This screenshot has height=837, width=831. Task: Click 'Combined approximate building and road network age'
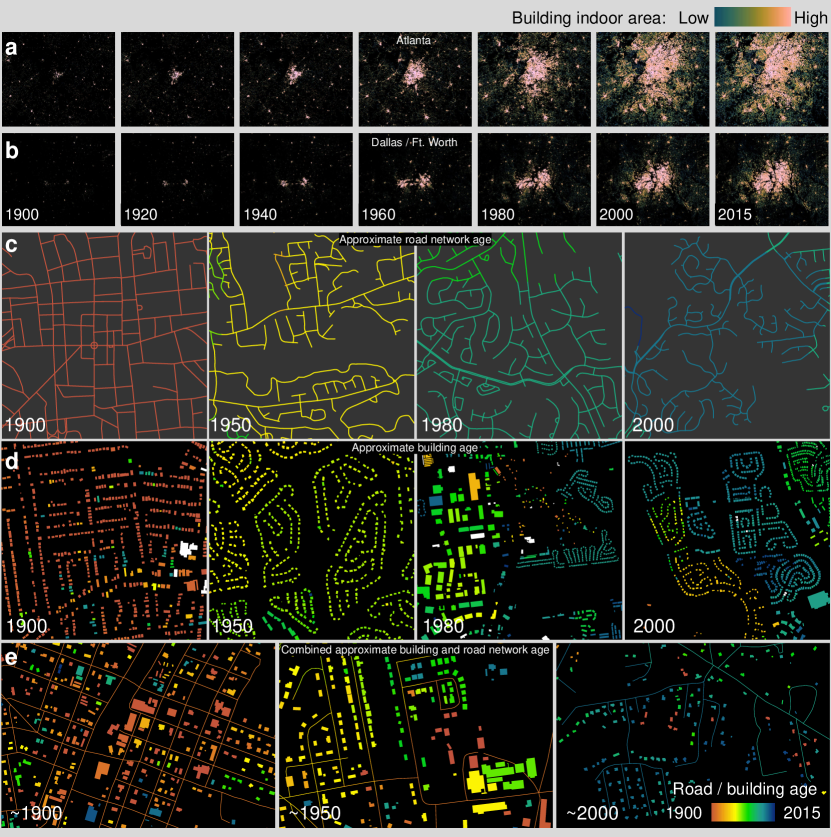coord(415,650)
